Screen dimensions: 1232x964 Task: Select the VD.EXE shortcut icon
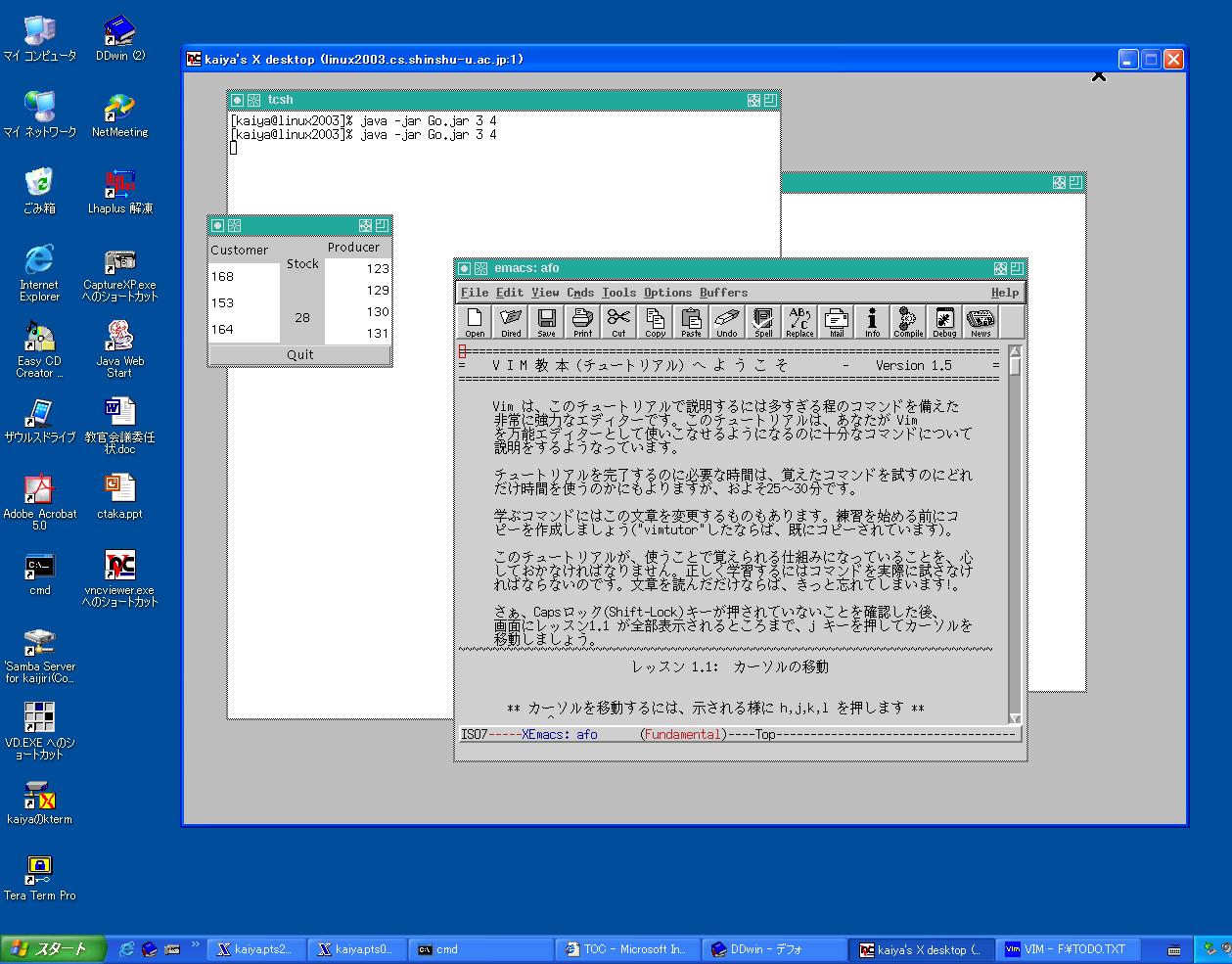pos(39,731)
